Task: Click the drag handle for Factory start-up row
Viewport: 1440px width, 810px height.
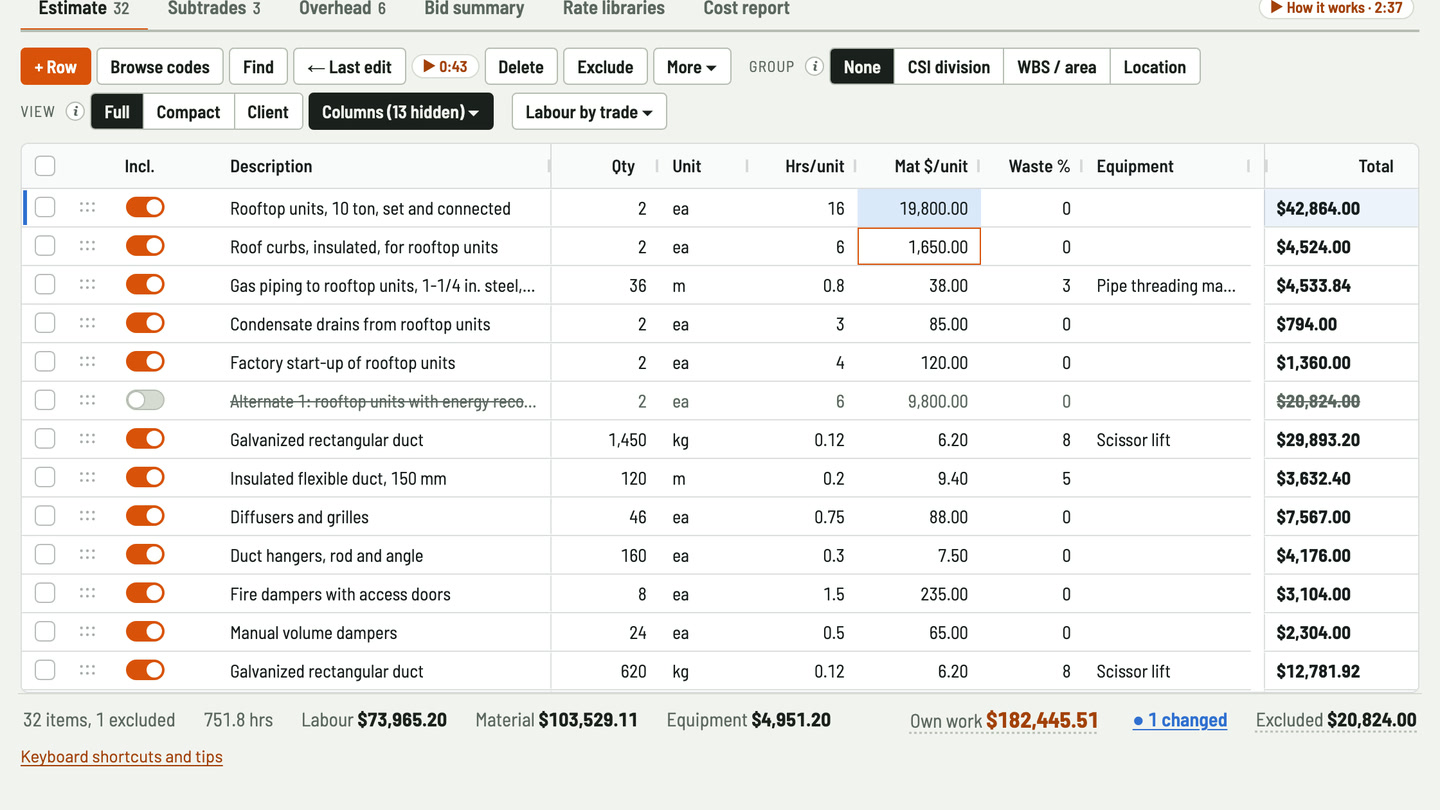Action: [87, 362]
